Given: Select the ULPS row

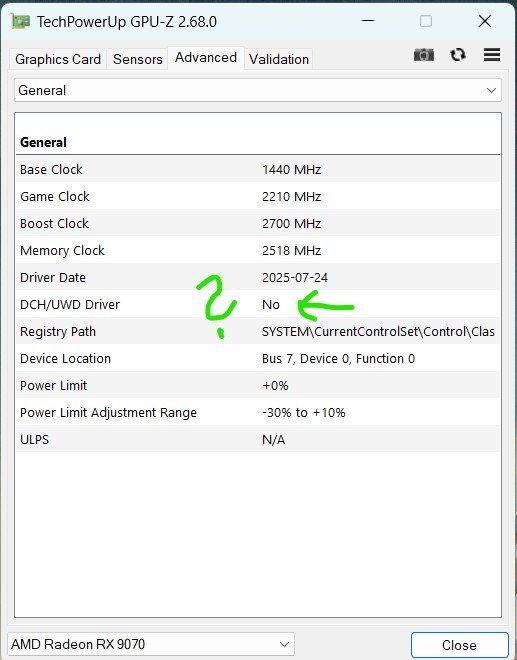Looking at the screenshot, I should tap(258, 439).
